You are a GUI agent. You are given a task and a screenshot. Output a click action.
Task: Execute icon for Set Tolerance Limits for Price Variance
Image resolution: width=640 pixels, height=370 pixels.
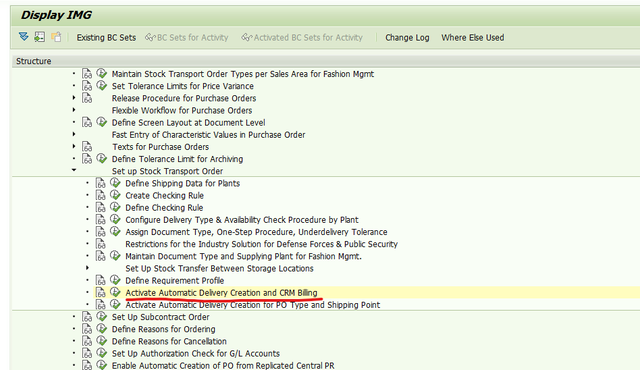(x=102, y=86)
